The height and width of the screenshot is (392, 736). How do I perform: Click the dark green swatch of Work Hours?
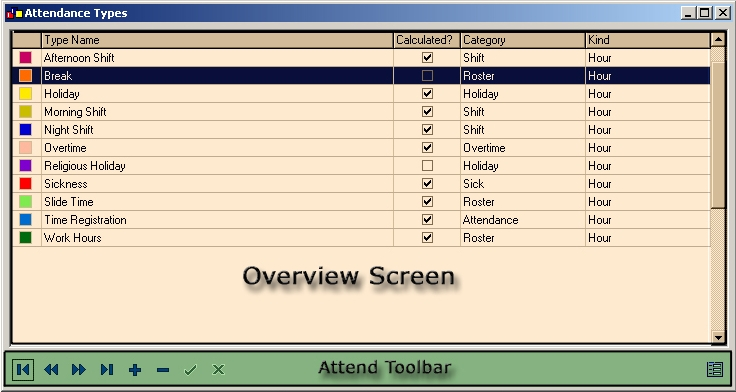coord(25,238)
